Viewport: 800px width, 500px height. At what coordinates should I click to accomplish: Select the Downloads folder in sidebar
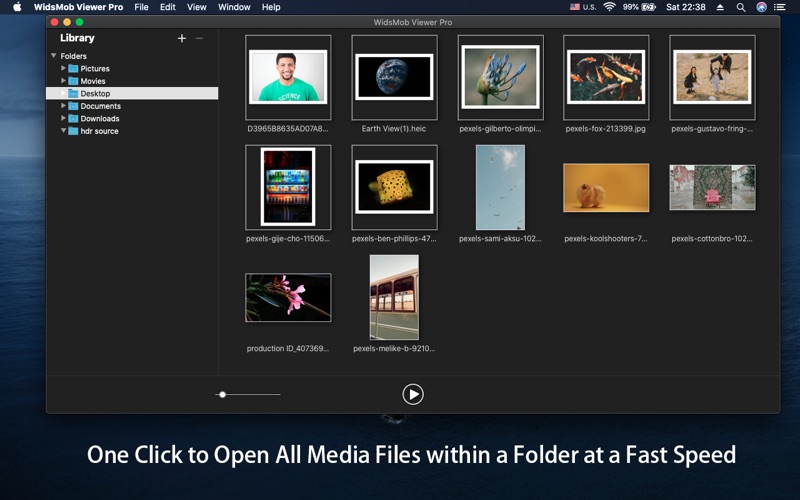99,119
